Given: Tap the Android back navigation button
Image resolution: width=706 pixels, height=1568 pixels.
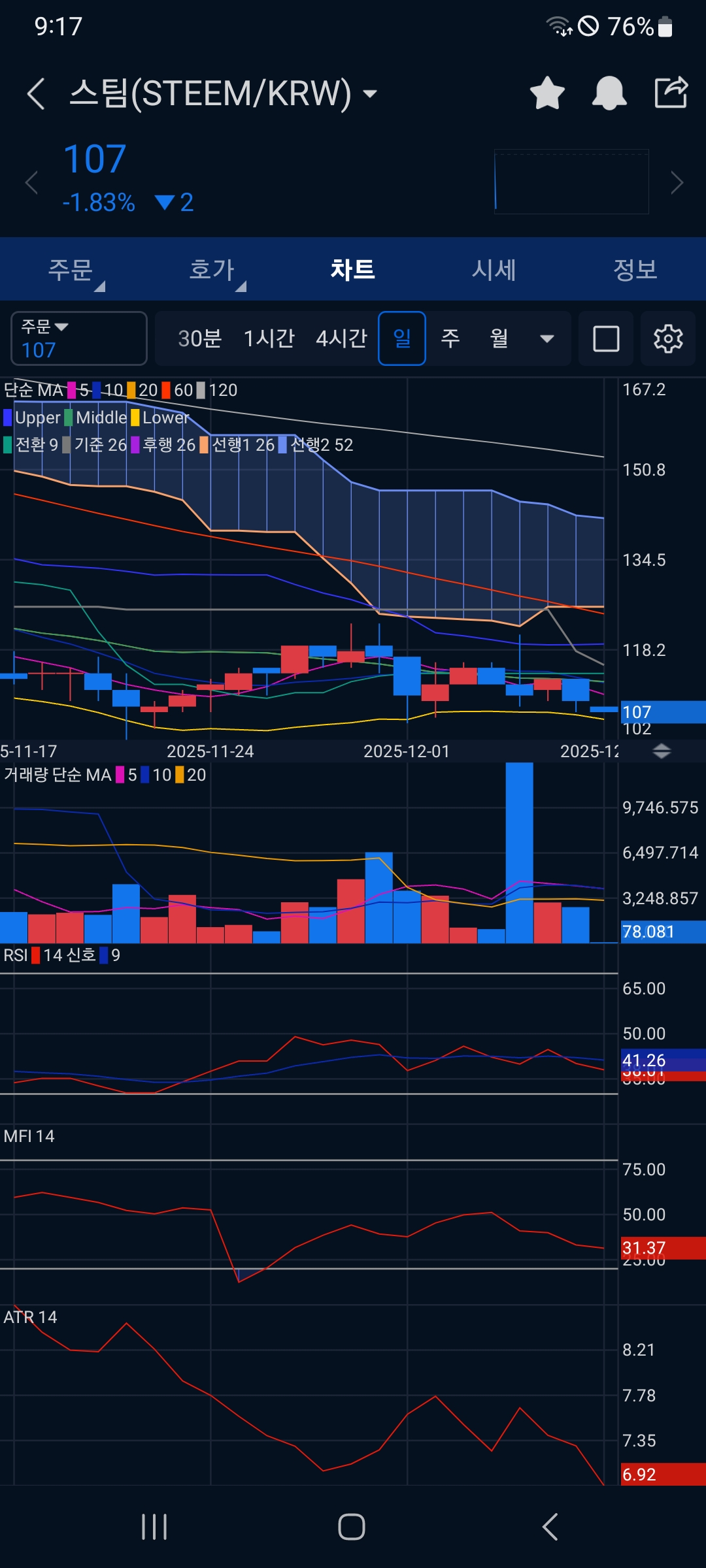Looking at the screenshot, I should click(x=550, y=1527).
